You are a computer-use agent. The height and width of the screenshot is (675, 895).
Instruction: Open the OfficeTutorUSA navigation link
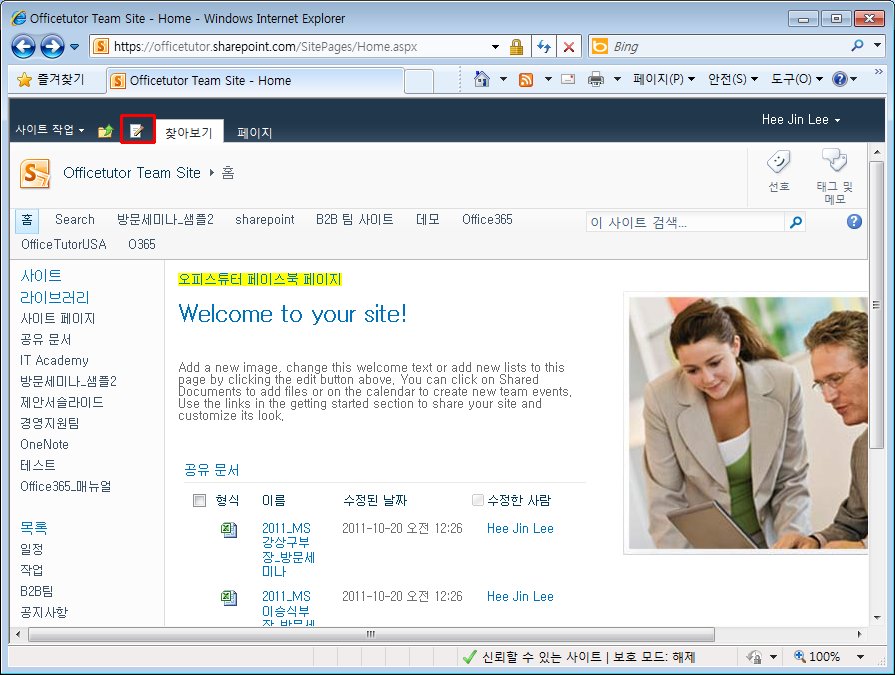(64, 244)
